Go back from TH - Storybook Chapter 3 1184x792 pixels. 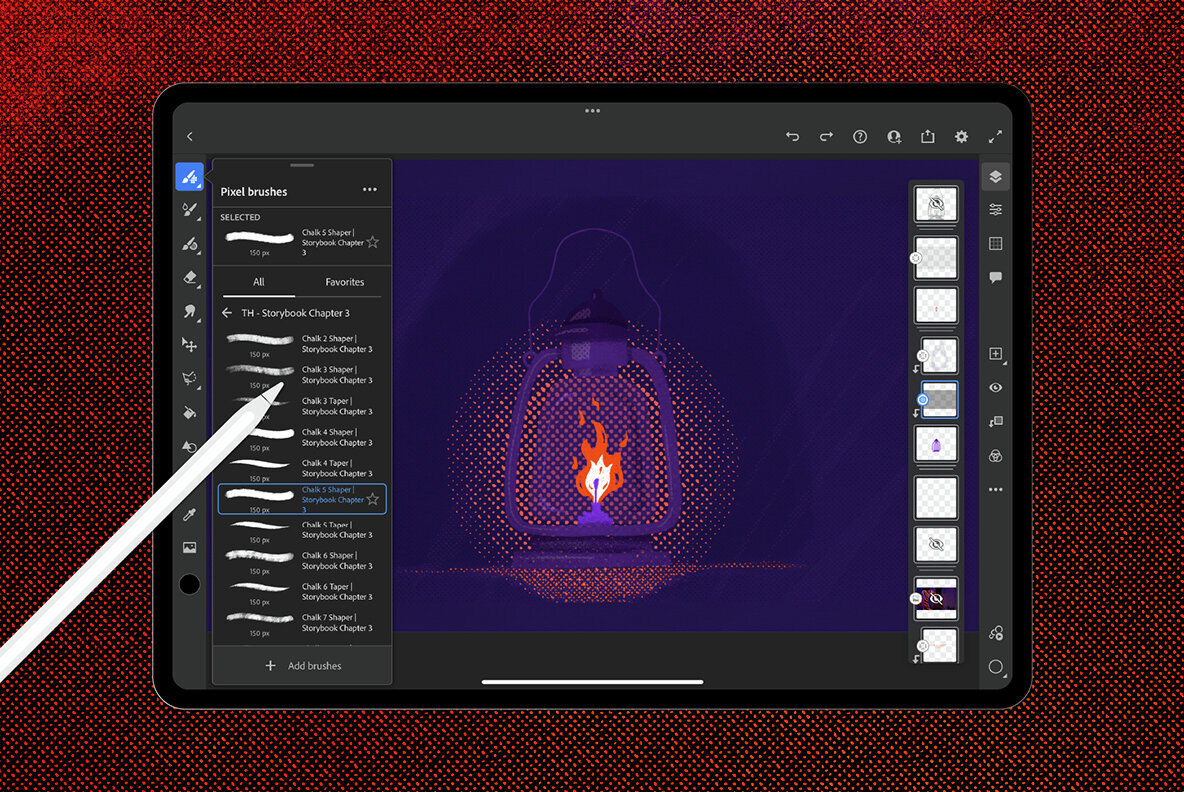tap(227, 313)
